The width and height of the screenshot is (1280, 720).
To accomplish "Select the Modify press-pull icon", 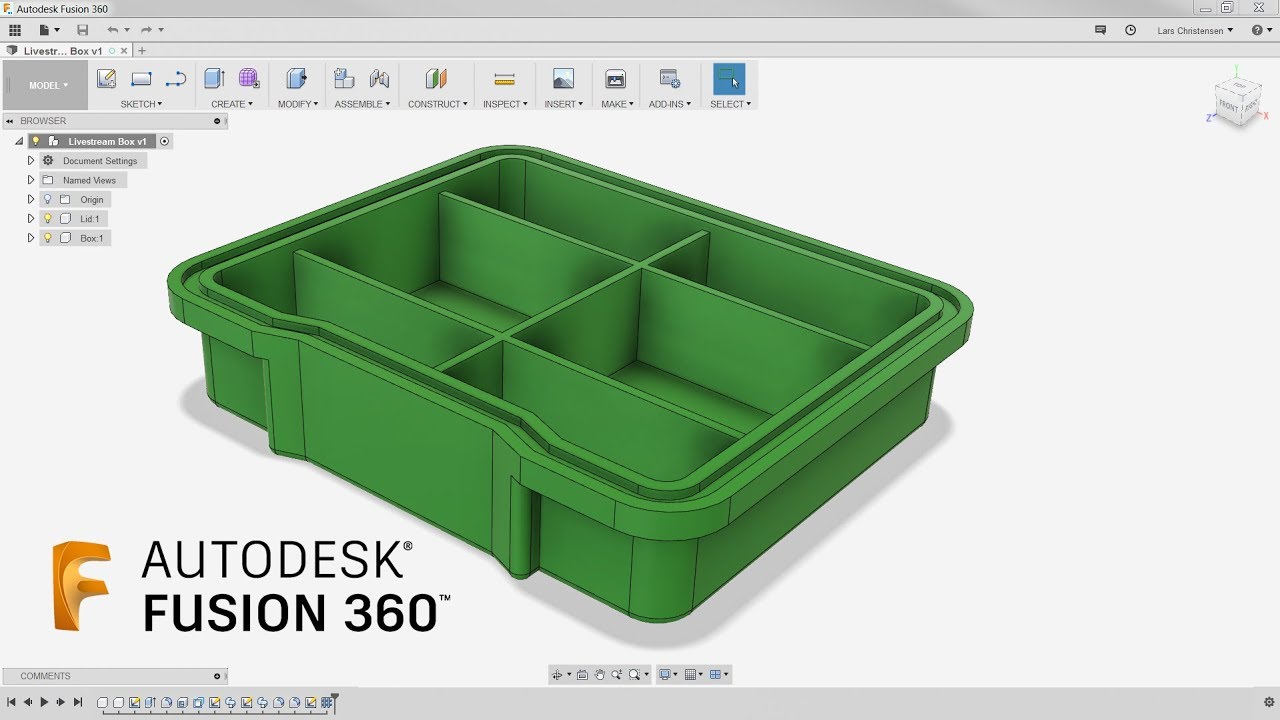I will coord(297,78).
